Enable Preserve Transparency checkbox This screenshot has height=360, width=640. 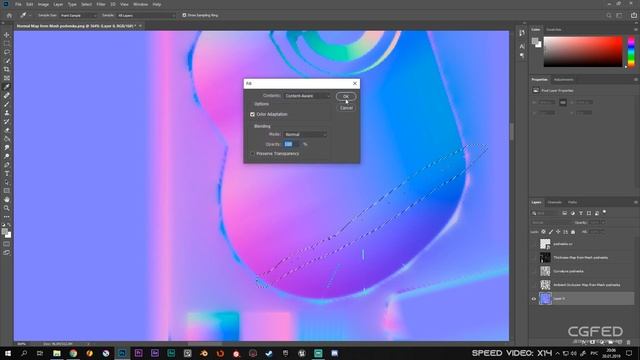tap(252, 154)
